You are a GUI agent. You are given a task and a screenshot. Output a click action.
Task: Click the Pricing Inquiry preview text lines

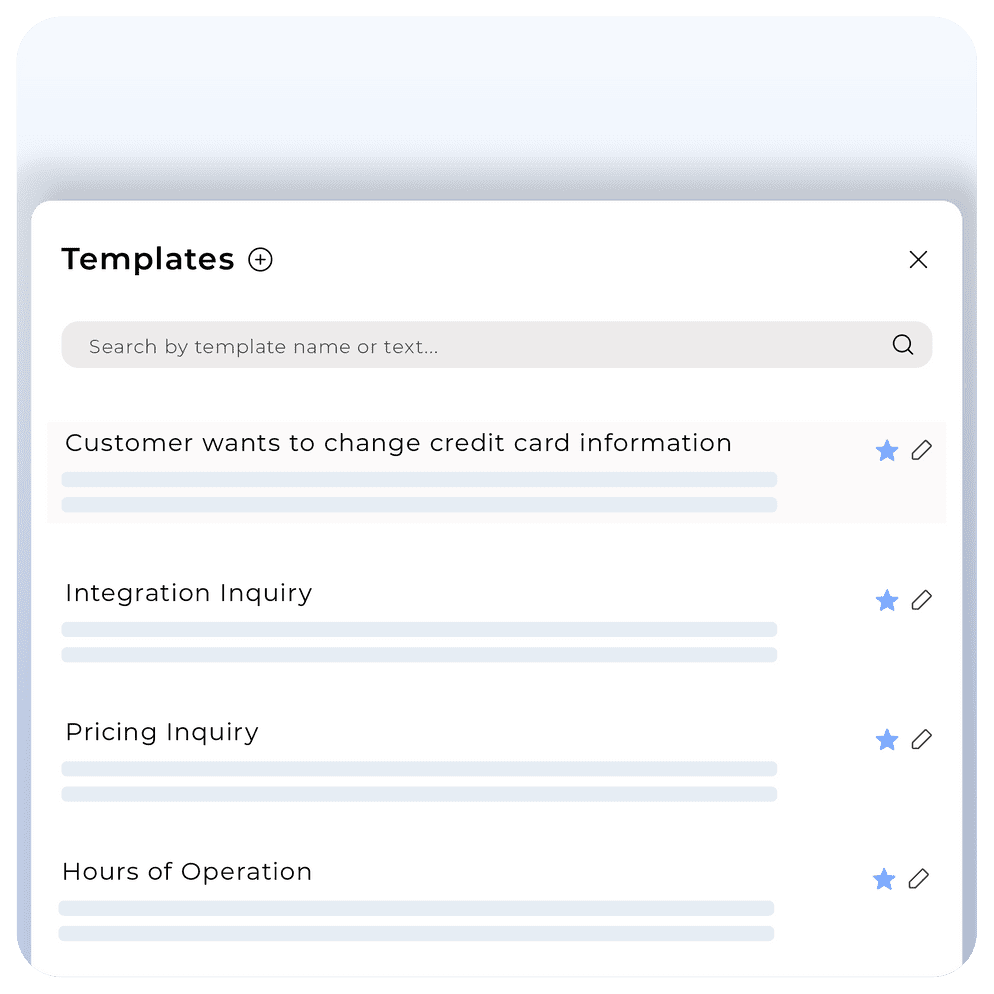pyautogui.click(x=419, y=781)
